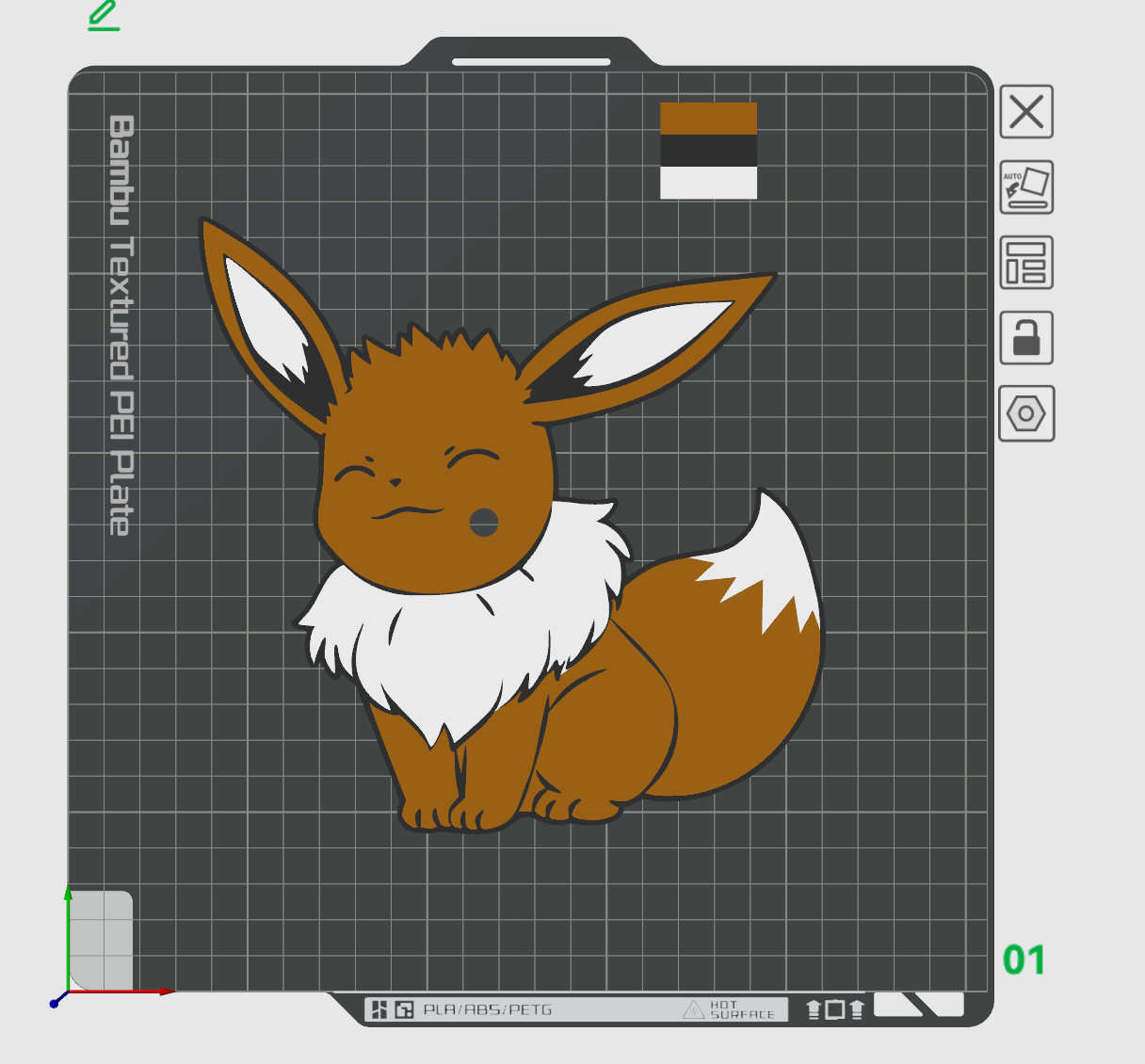
Task: Select the dark gray color block
Action: coord(708,151)
